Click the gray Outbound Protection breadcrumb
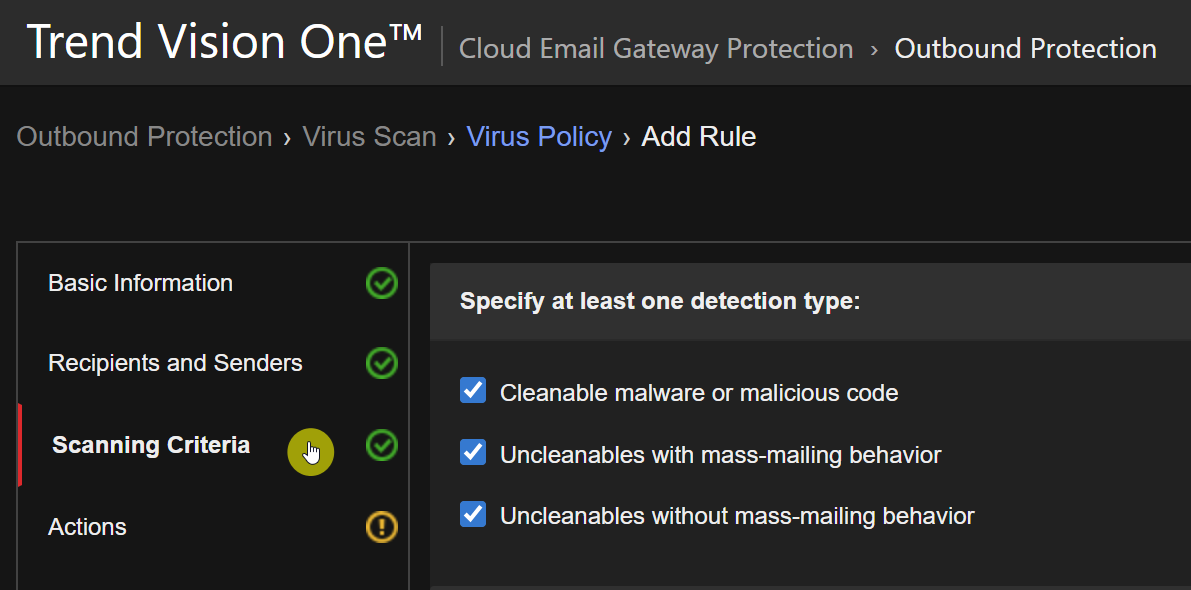Screen dimensions: 1191x590 [144, 137]
